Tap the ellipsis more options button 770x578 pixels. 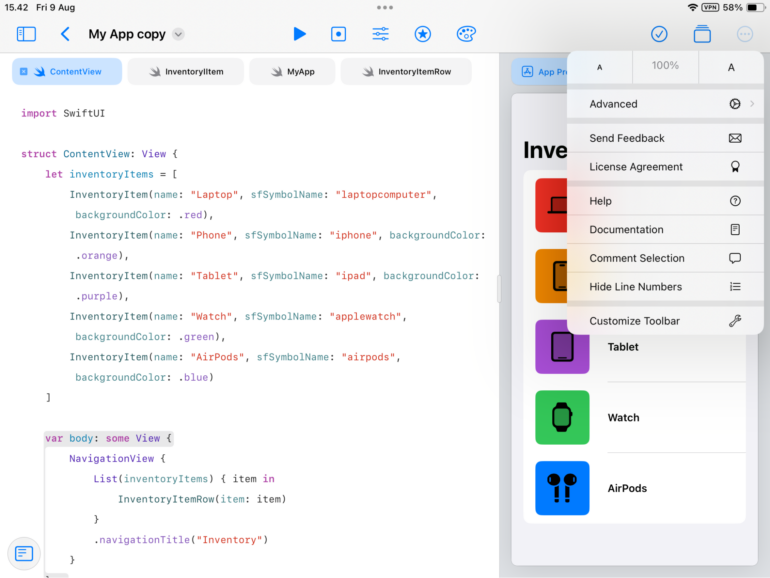[x=745, y=34]
